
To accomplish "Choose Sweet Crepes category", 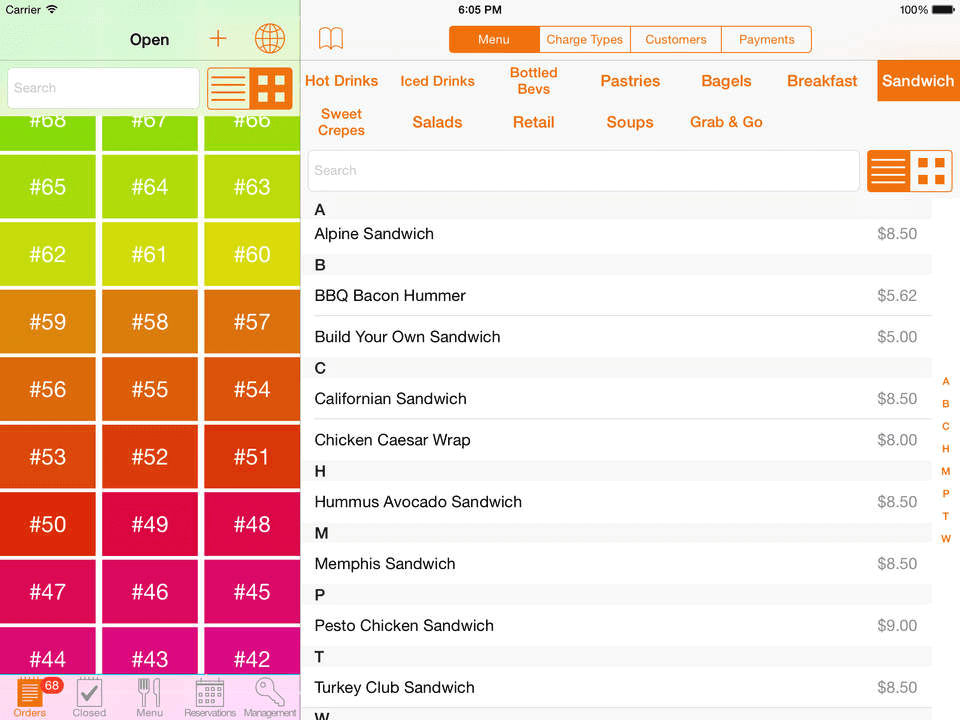I will [342, 122].
